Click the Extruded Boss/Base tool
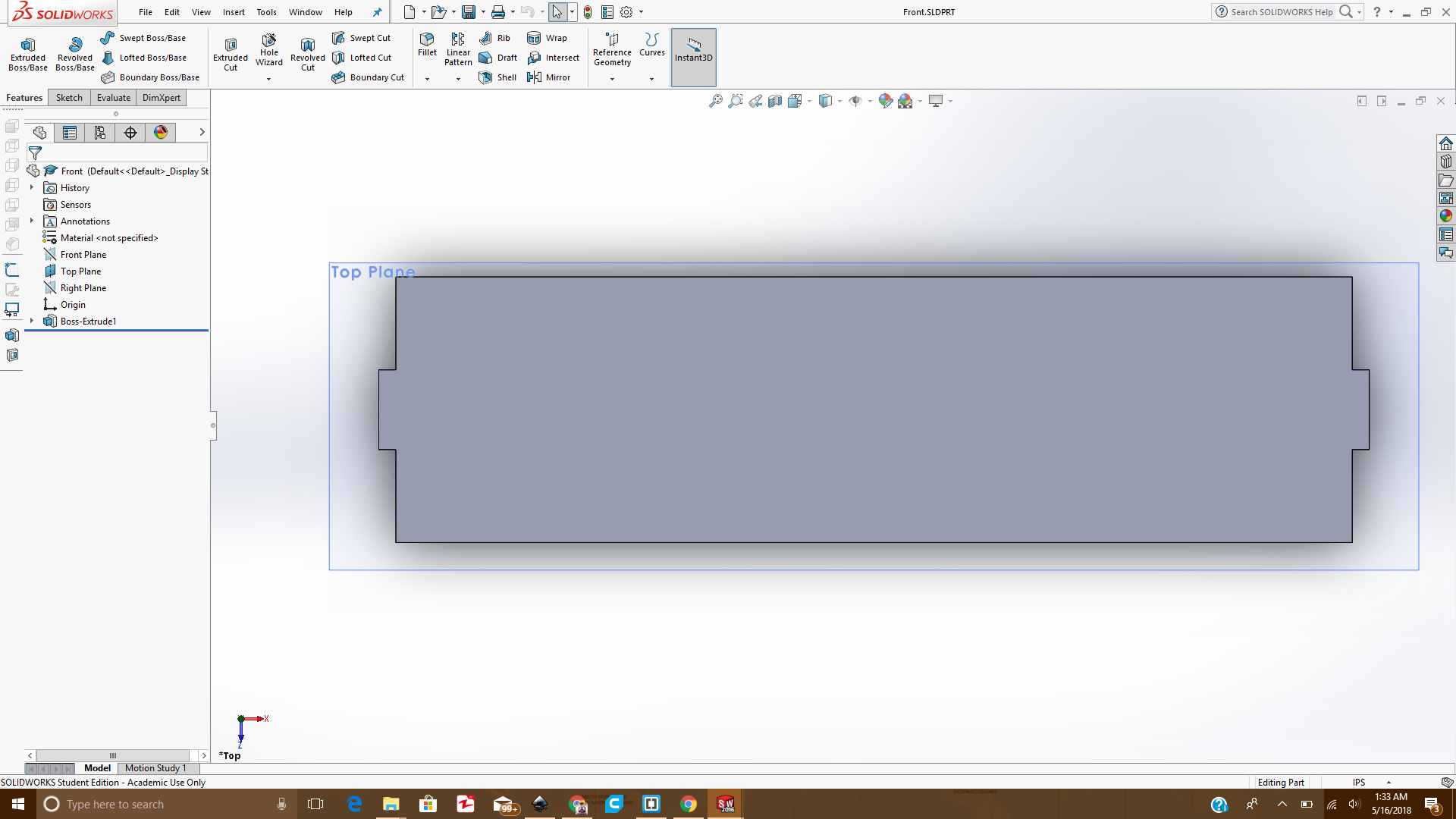This screenshot has height=819, width=1456. click(x=28, y=53)
